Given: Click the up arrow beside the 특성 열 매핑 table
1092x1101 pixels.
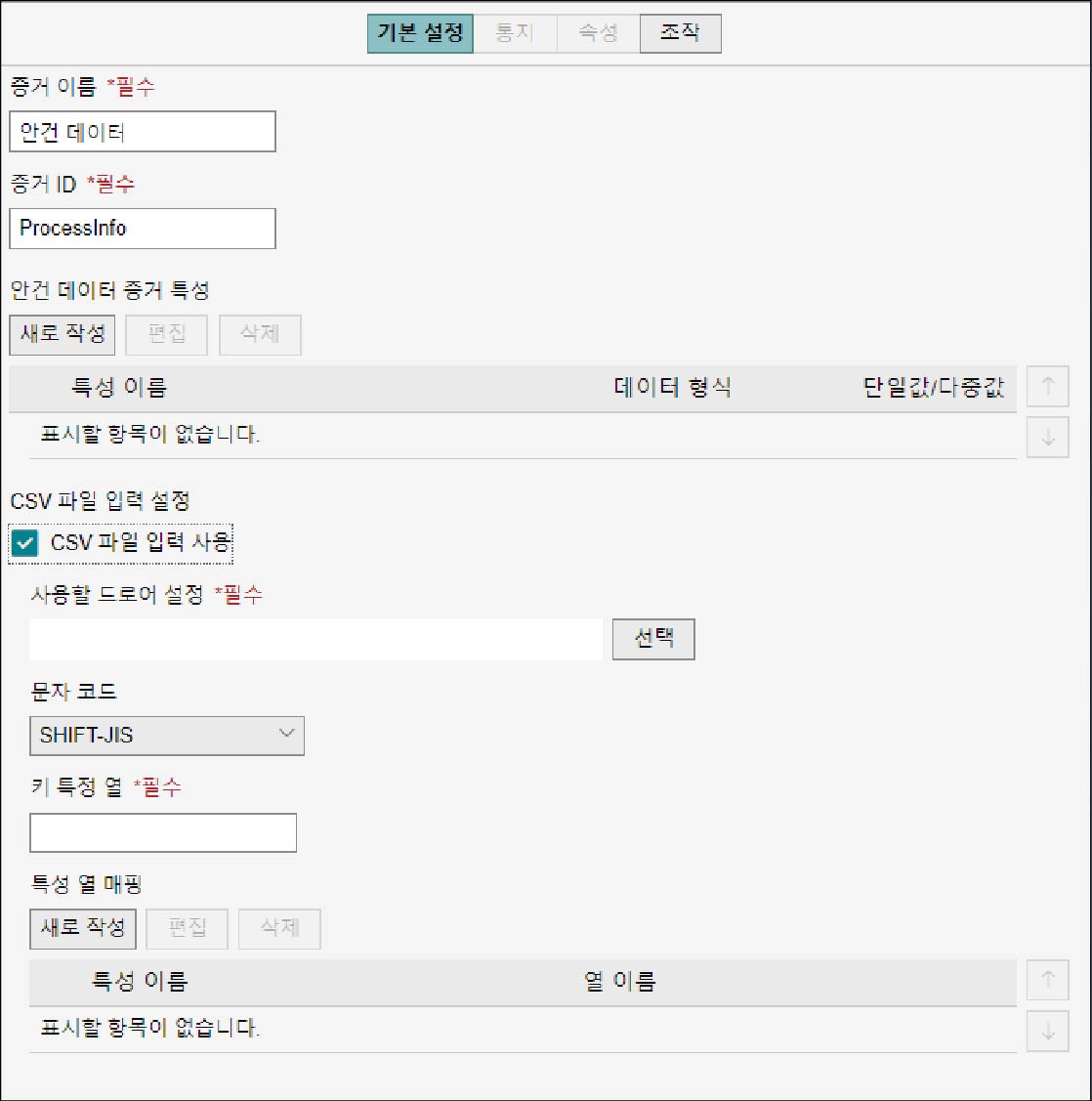Looking at the screenshot, I should pyautogui.click(x=1047, y=980).
